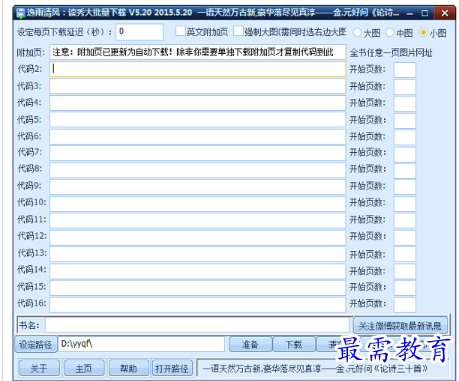Image resolution: width=459 pixels, height=381 pixels.
Task: Click the 开始页数 box for 代码6
Action: [x=405, y=137]
